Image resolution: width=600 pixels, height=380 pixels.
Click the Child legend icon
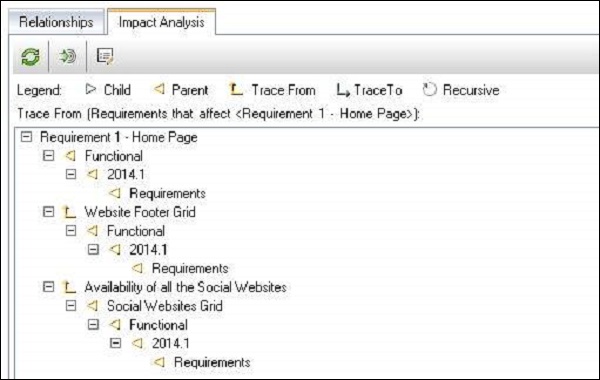click(x=90, y=90)
